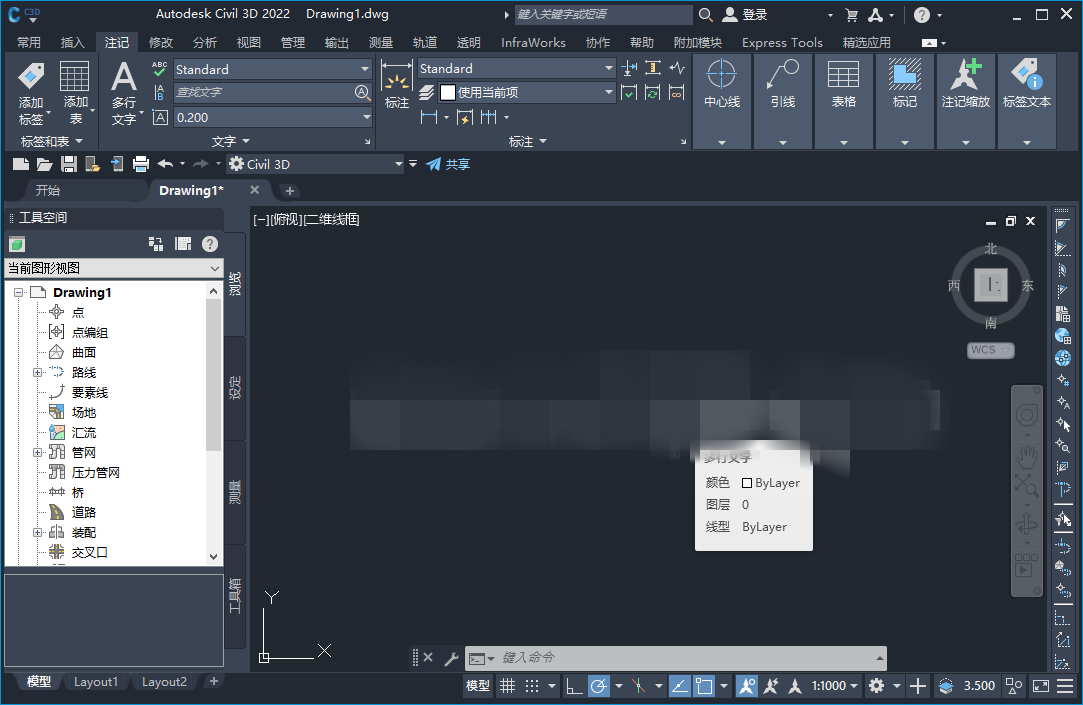This screenshot has height=705, width=1083.
Task: Open the text height 0.200 dropdown
Action: tap(366, 117)
